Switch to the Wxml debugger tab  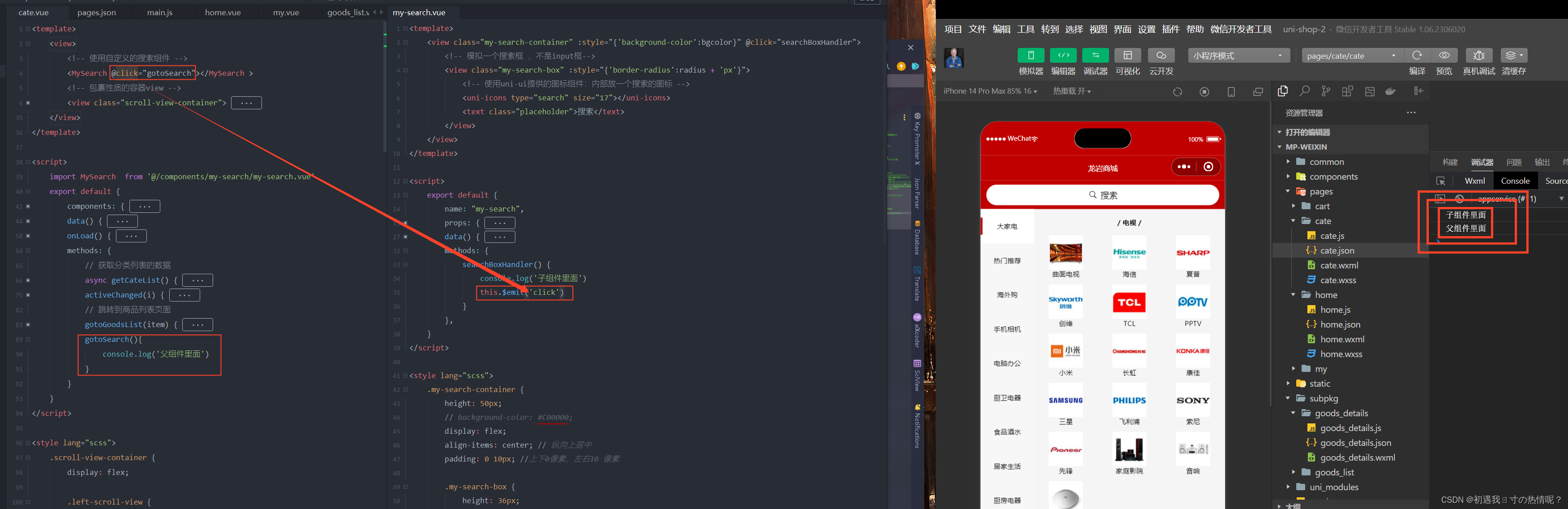click(1474, 181)
